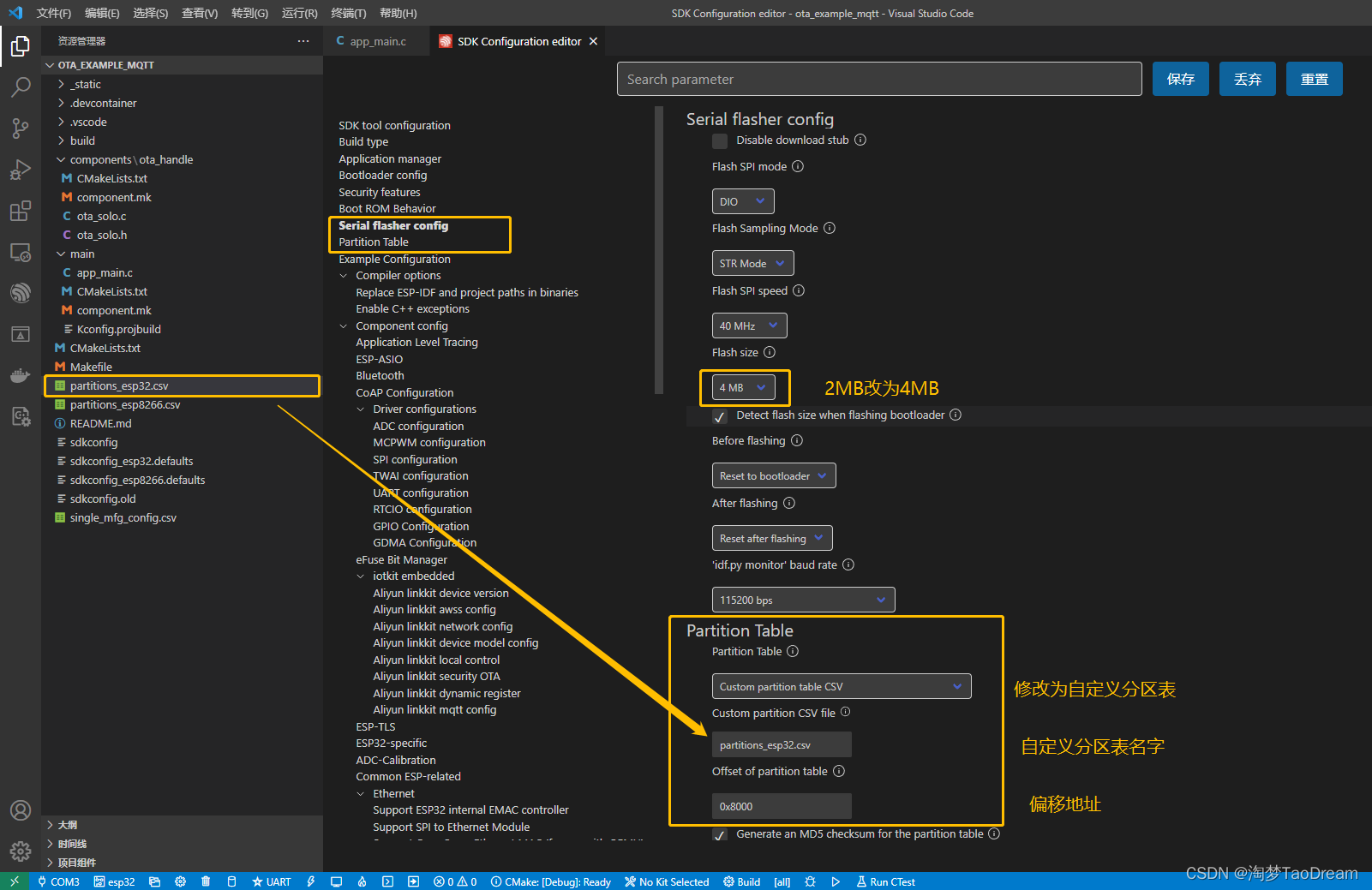Open the Custom partition table CSV dropdown
Viewport: 1372px width, 890px height.
point(842,686)
